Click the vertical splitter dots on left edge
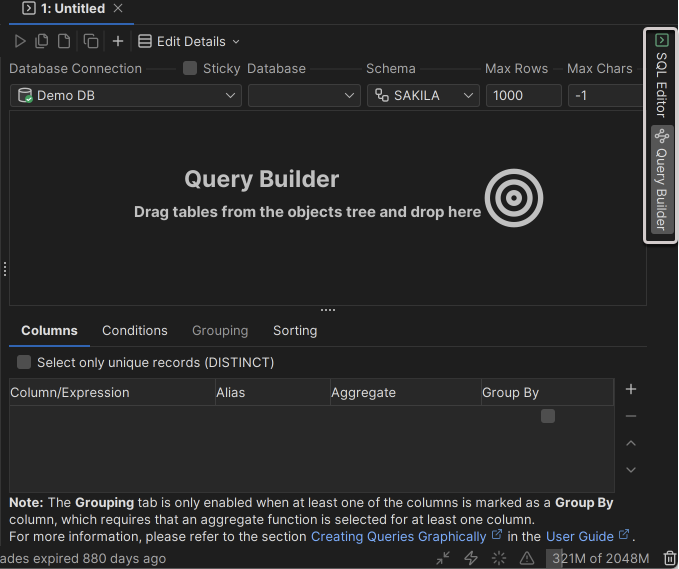This screenshot has height=569, width=679. coord(4,269)
